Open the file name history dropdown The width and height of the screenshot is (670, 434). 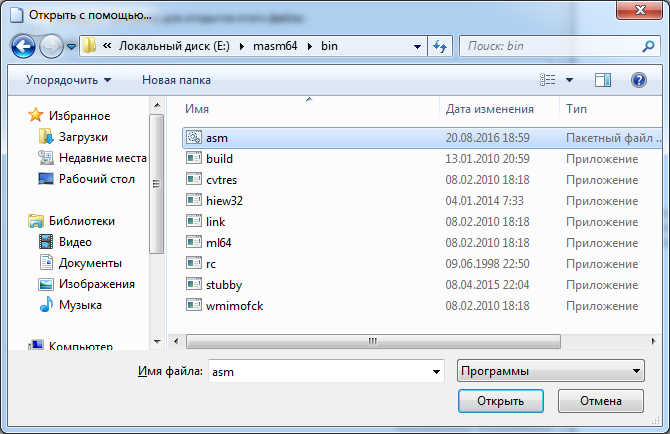(436, 371)
